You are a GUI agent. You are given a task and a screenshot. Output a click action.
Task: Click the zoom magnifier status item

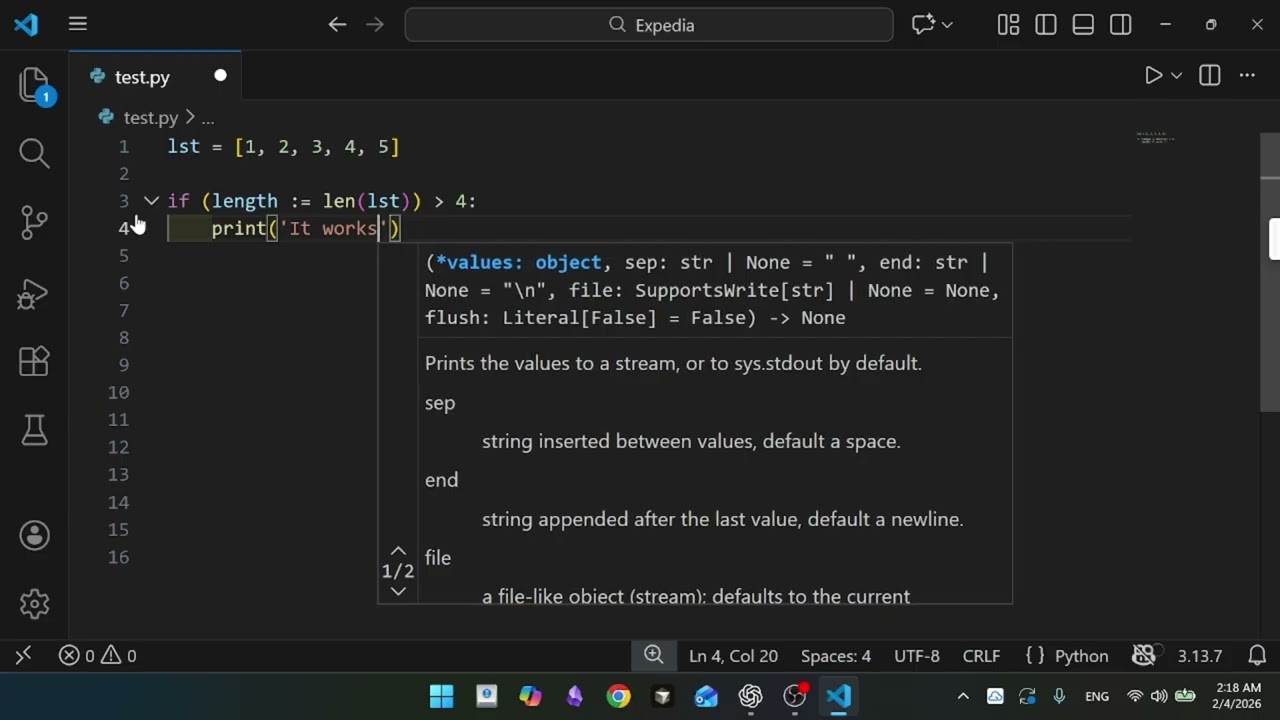653,655
